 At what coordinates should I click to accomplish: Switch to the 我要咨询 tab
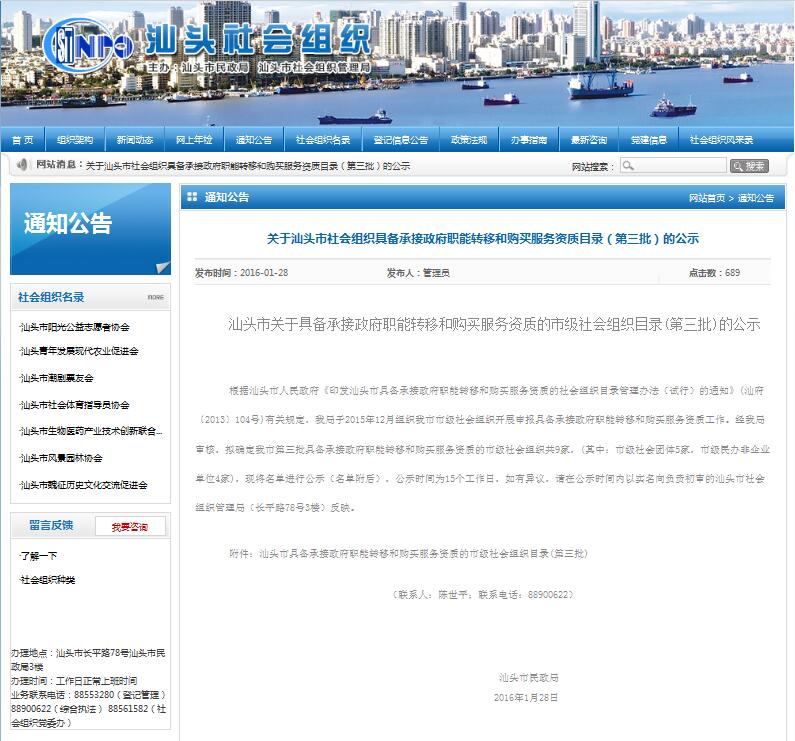(x=129, y=527)
